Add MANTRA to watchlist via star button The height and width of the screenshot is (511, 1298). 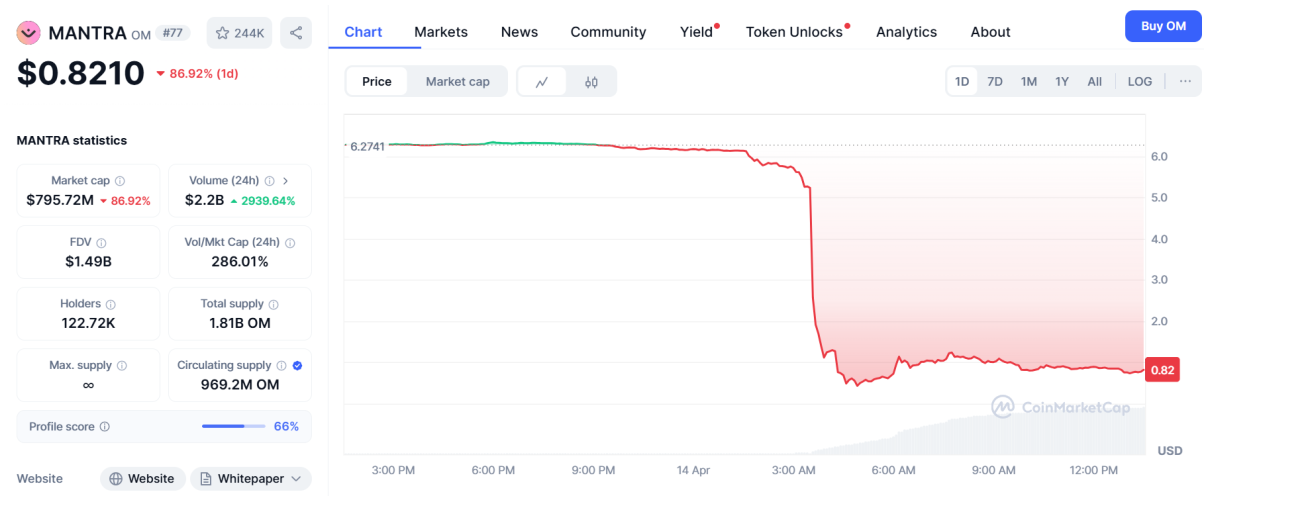pos(239,33)
